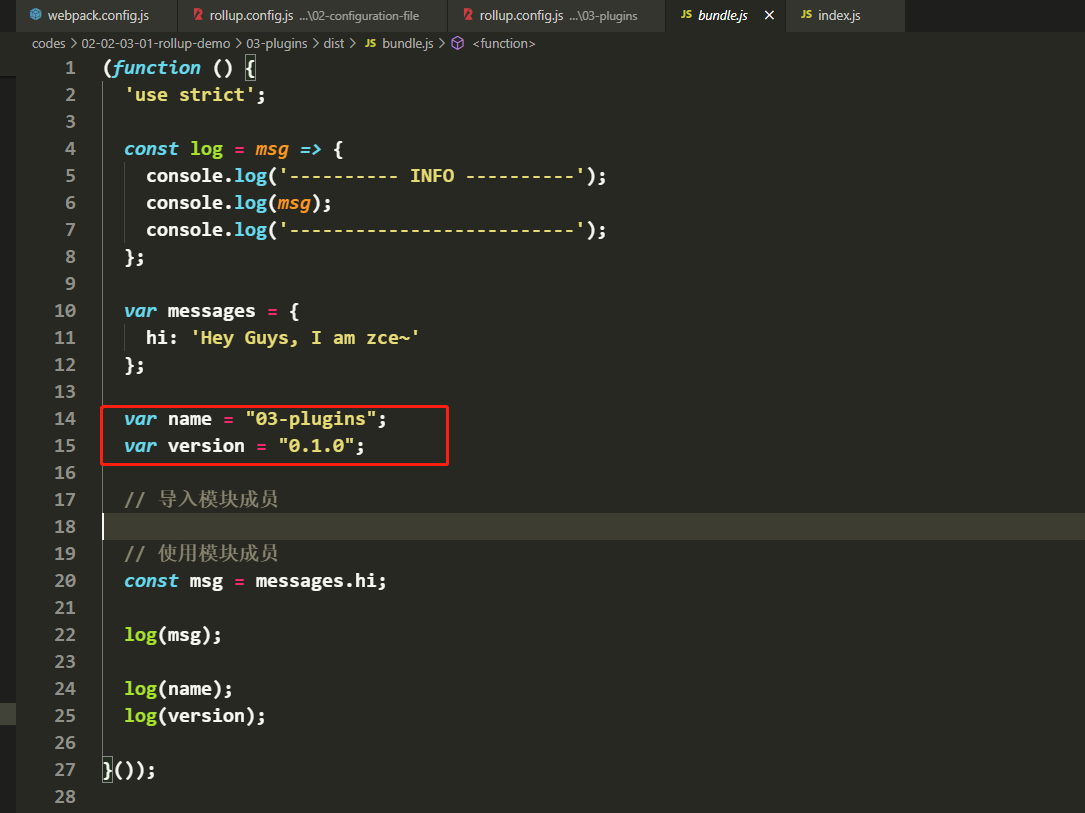1085x813 pixels.
Task: Click 'messages' variable name on line 10
Action: [x=211, y=311]
